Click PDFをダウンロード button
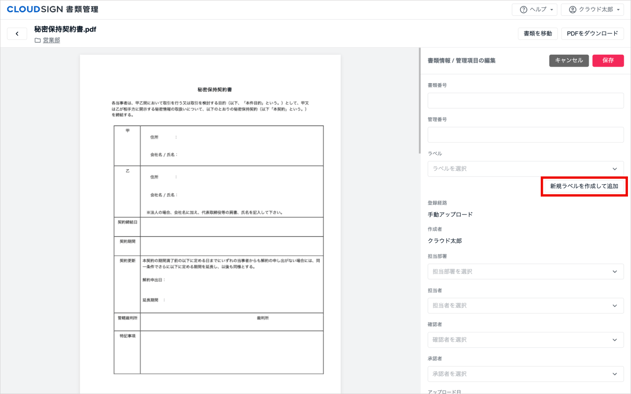This screenshot has width=631, height=394. click(x=592, y=33)
